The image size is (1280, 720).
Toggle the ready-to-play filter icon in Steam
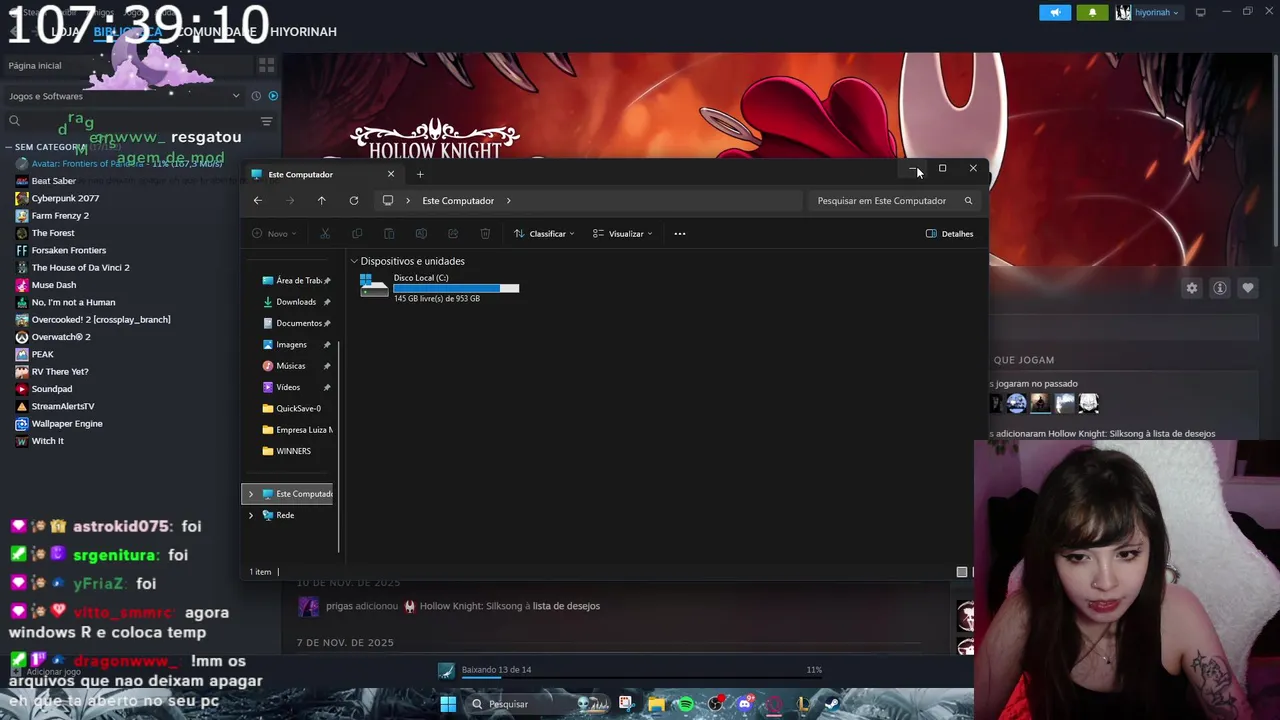pos(273,96)
